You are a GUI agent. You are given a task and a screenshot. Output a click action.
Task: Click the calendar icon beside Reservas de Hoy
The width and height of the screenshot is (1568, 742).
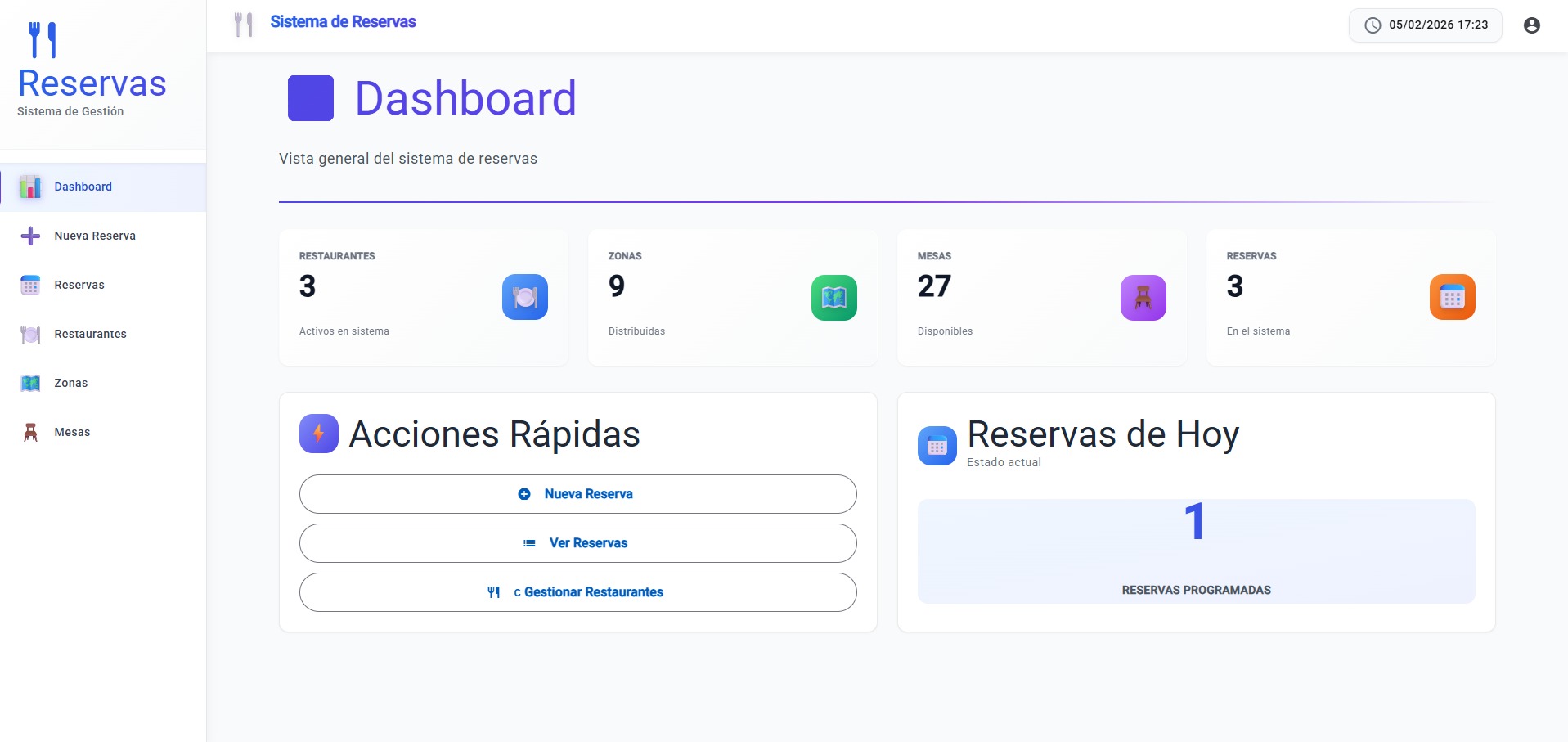coord(937,446)
